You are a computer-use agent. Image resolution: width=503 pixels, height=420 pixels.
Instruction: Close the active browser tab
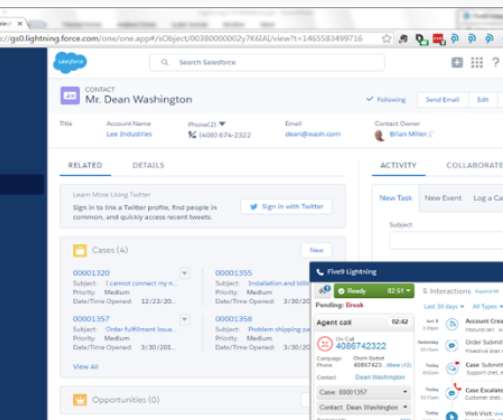click(x=20, y=24)
